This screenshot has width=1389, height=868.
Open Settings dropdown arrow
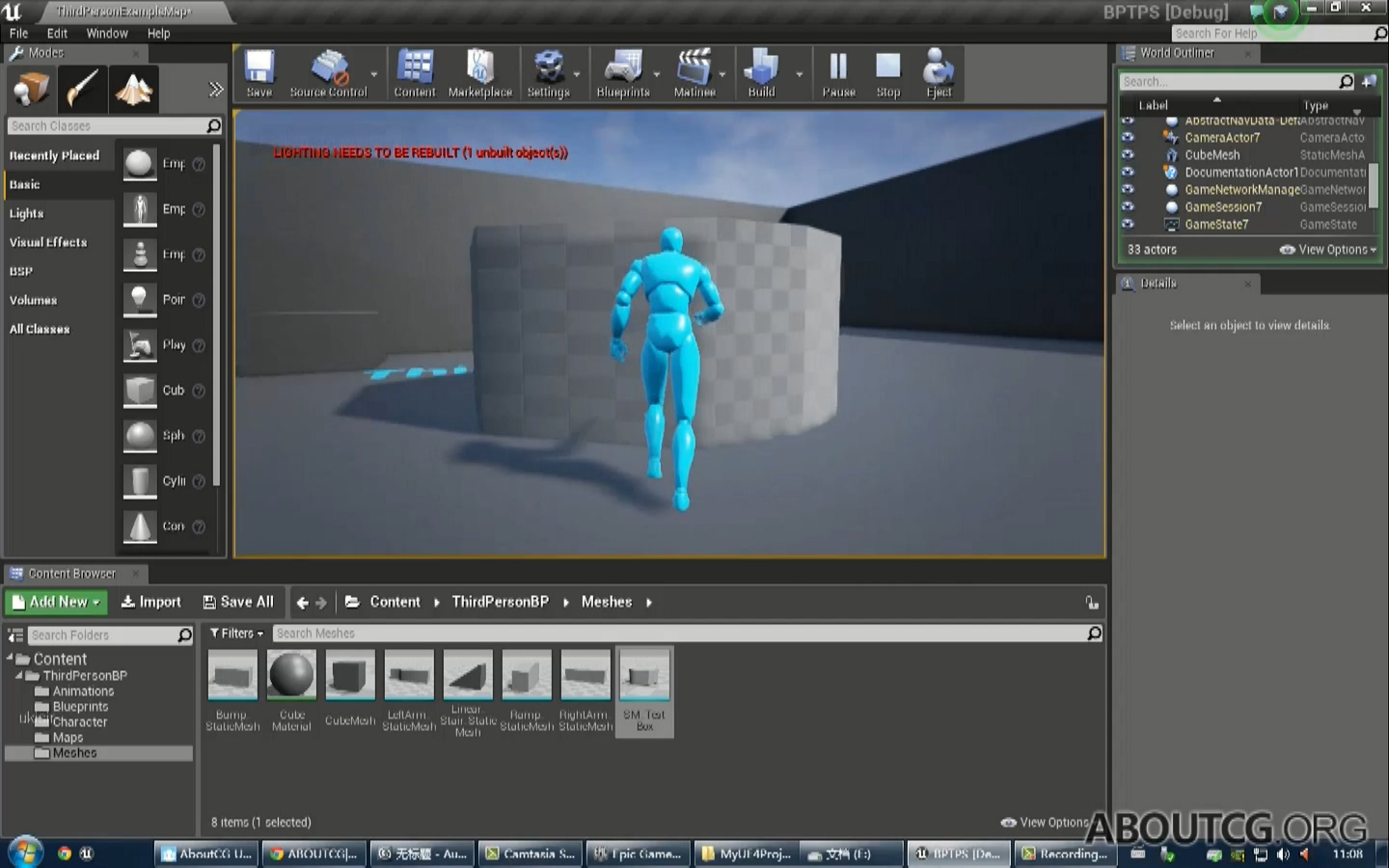(577, 74)
